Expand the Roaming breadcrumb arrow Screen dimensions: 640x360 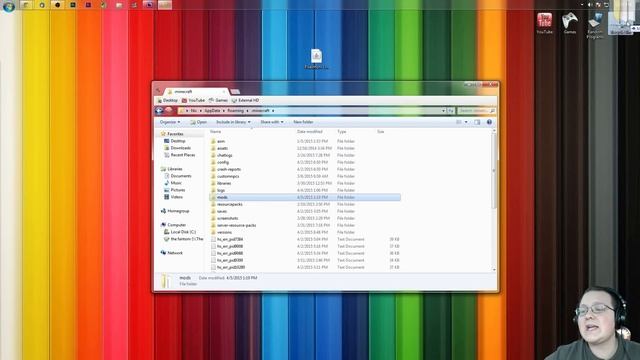[247, 111]
